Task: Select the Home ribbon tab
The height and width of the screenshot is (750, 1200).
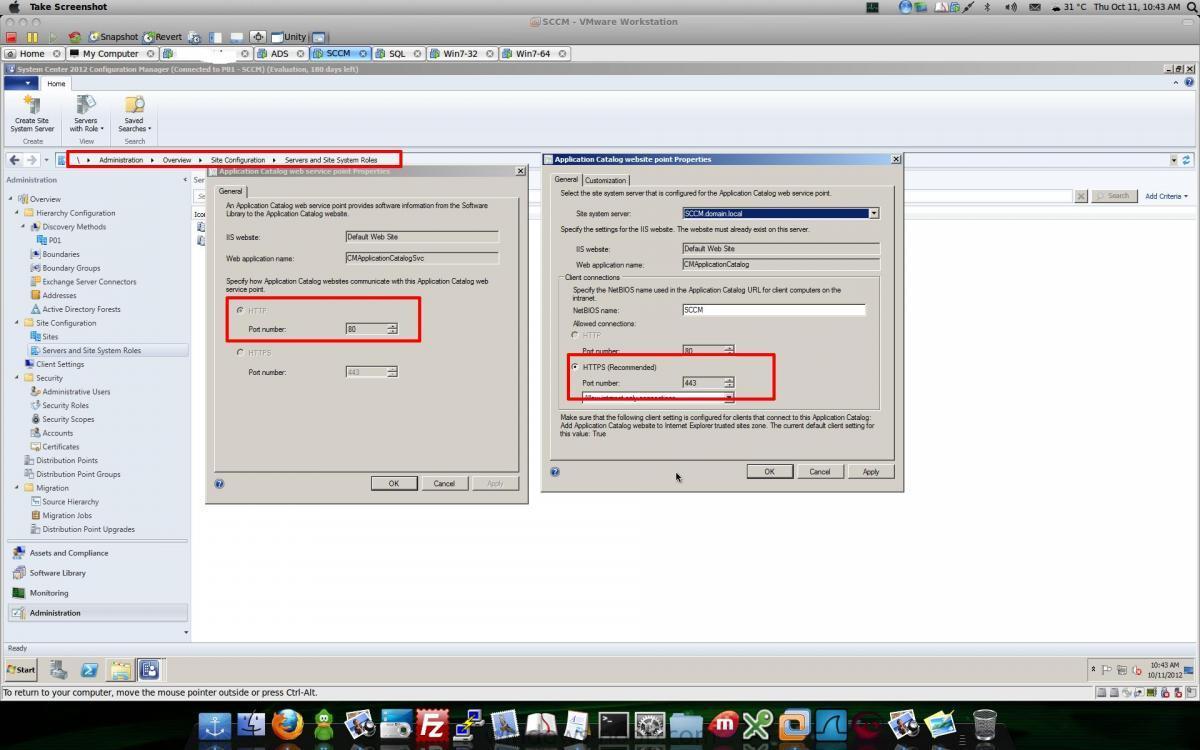Action: point(56,84)
